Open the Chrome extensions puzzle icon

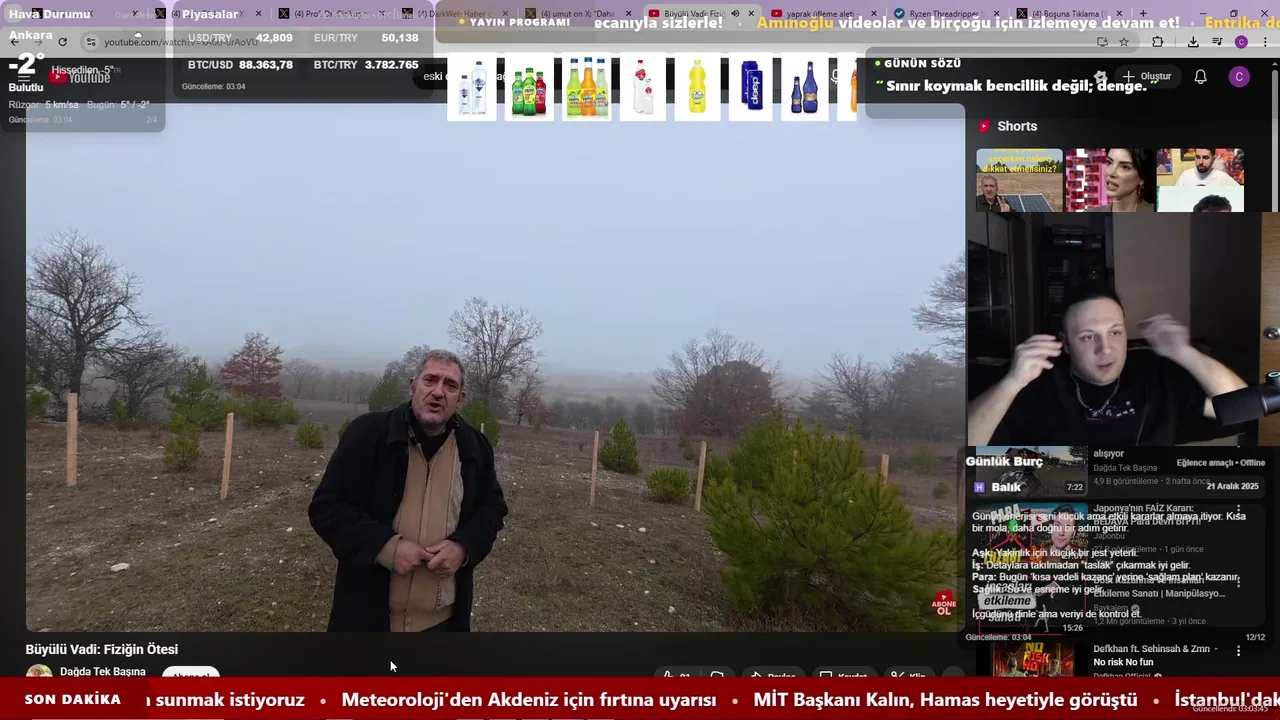(x=1158, y=42)
